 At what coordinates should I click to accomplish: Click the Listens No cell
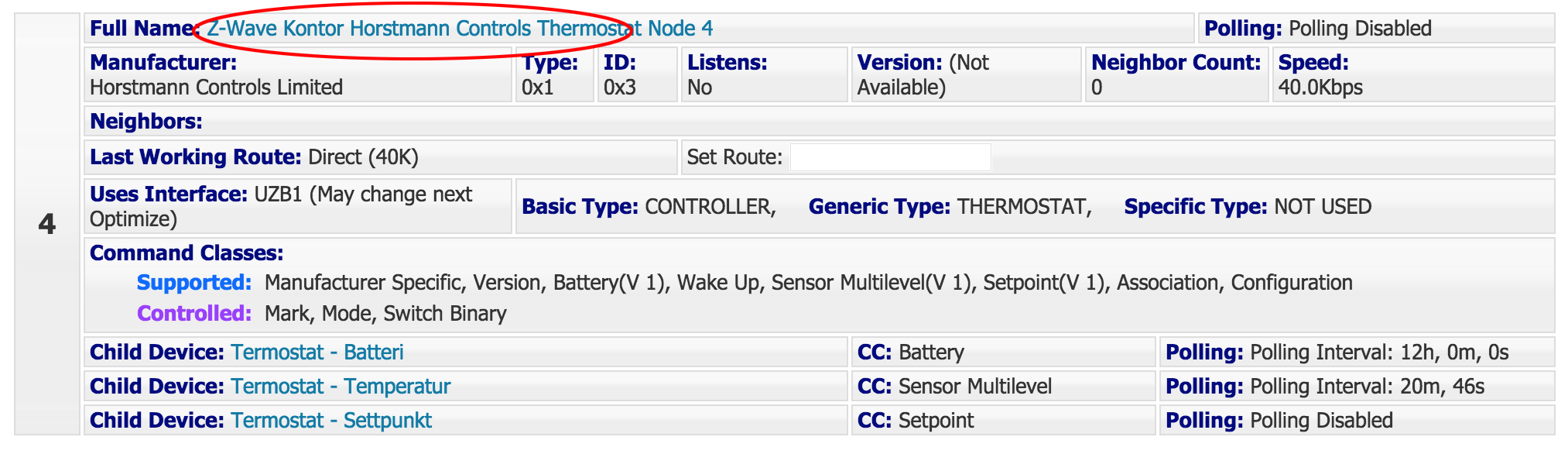(764, 74)
